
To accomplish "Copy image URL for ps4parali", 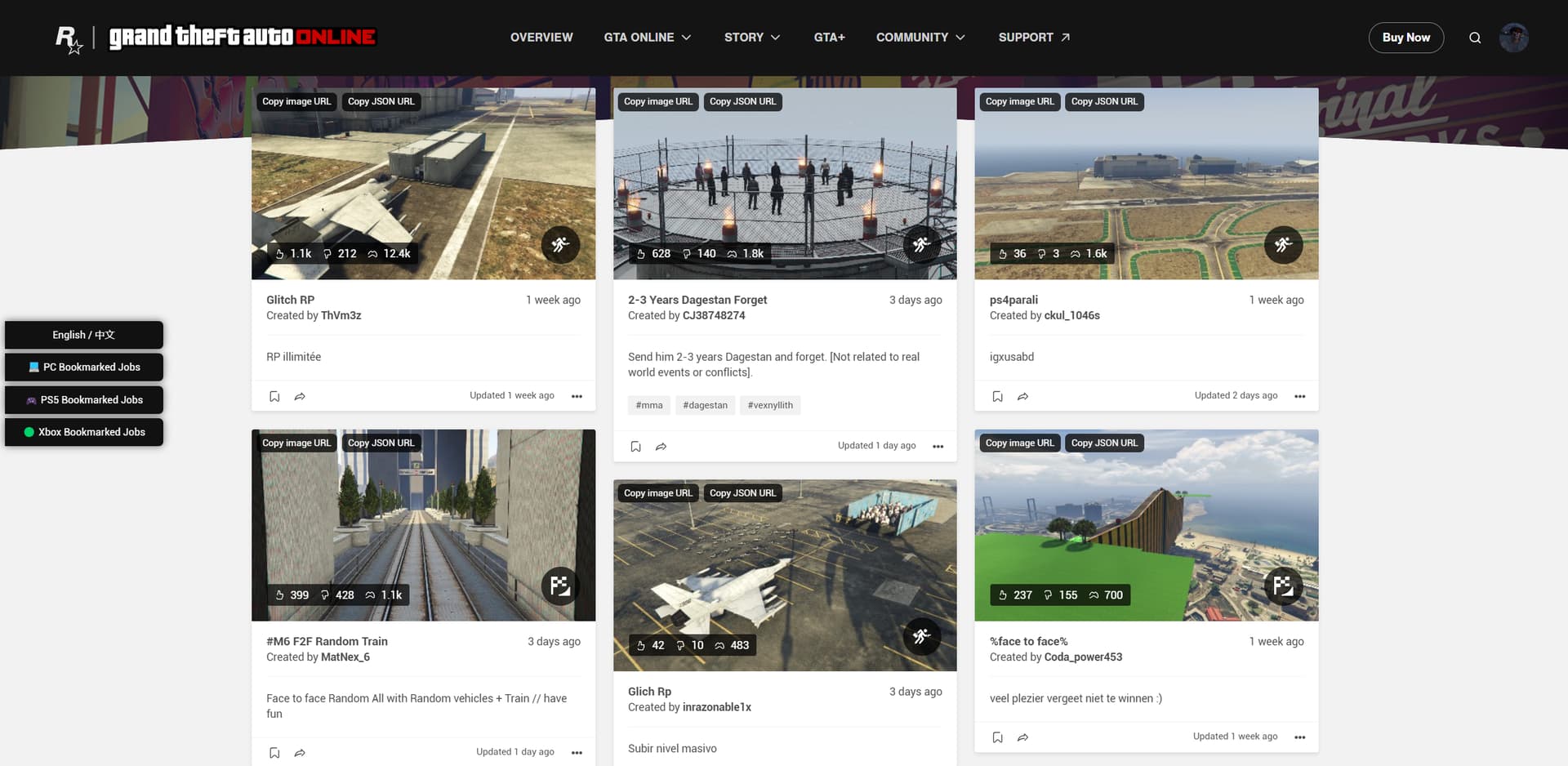I will click(x=1019, y=101).
